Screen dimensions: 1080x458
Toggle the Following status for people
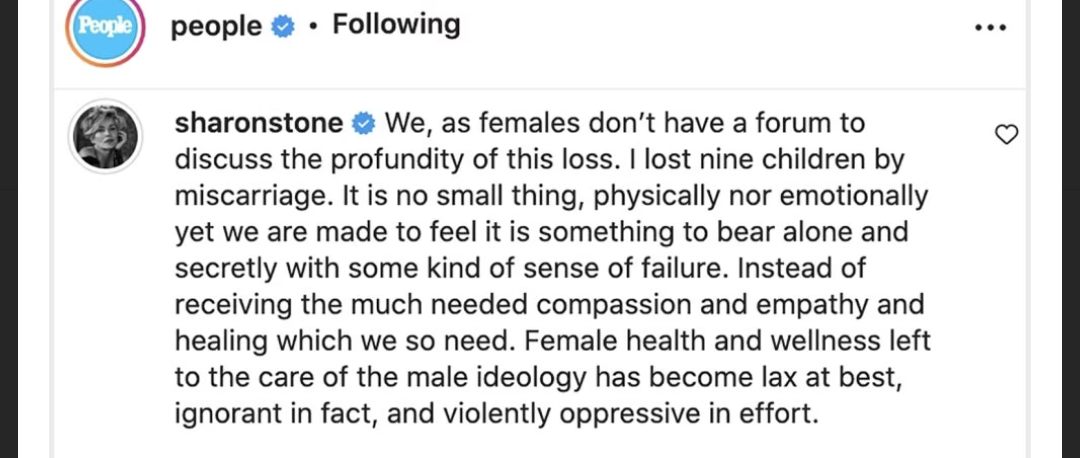click(396, 25)
